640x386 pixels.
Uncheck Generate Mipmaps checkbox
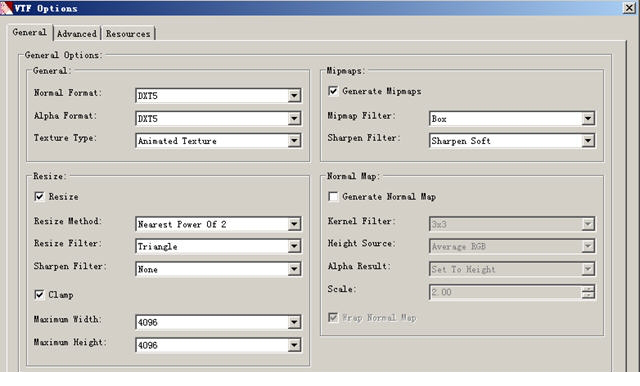(333, 91)
